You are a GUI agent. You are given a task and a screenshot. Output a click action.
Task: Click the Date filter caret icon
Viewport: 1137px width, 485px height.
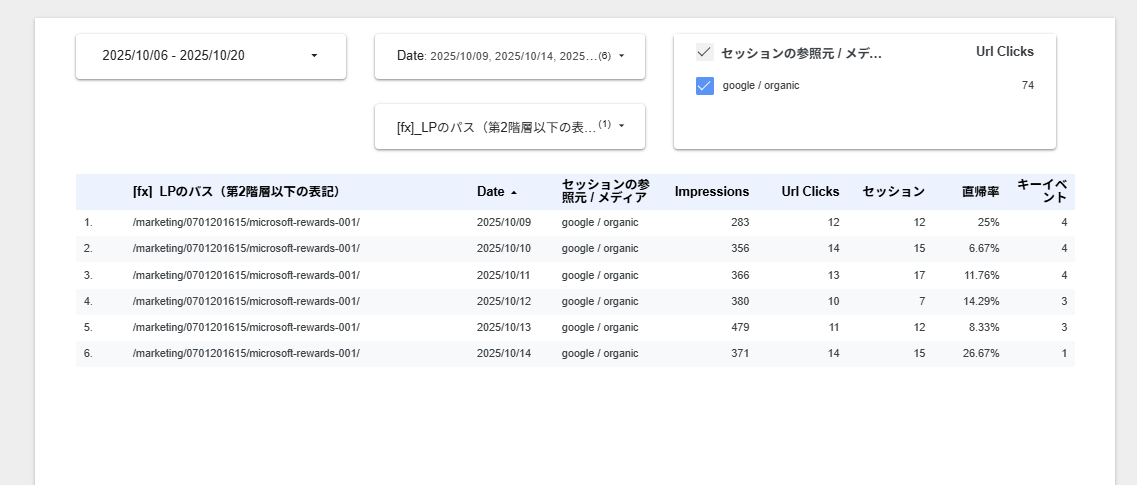click(621, 56)
